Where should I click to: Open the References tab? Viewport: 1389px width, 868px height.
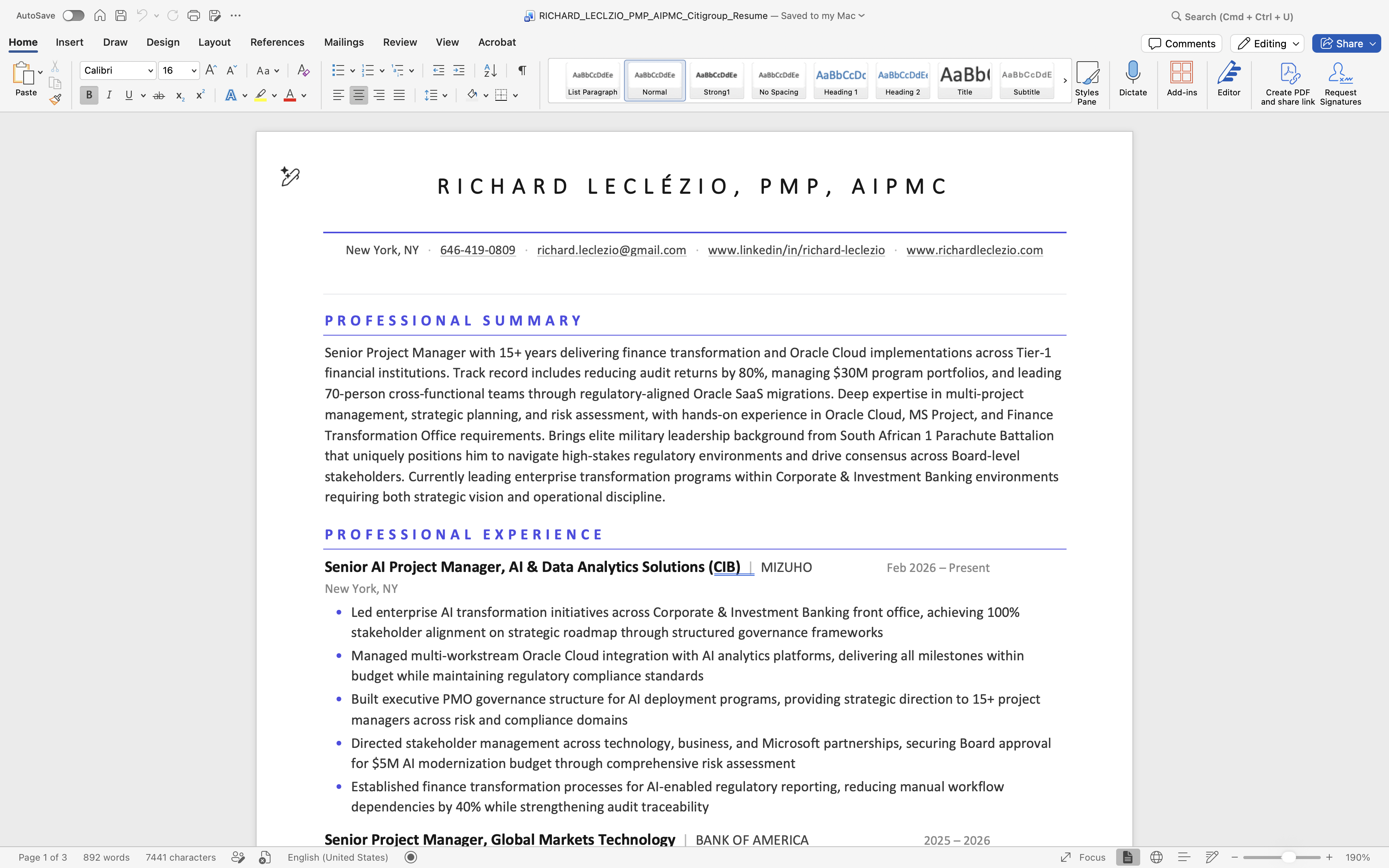point(277,42)
